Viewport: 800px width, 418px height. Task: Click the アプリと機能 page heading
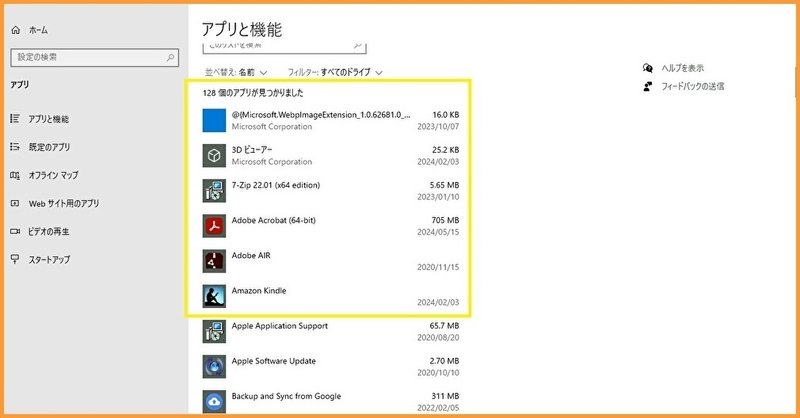tap(242, 30)
